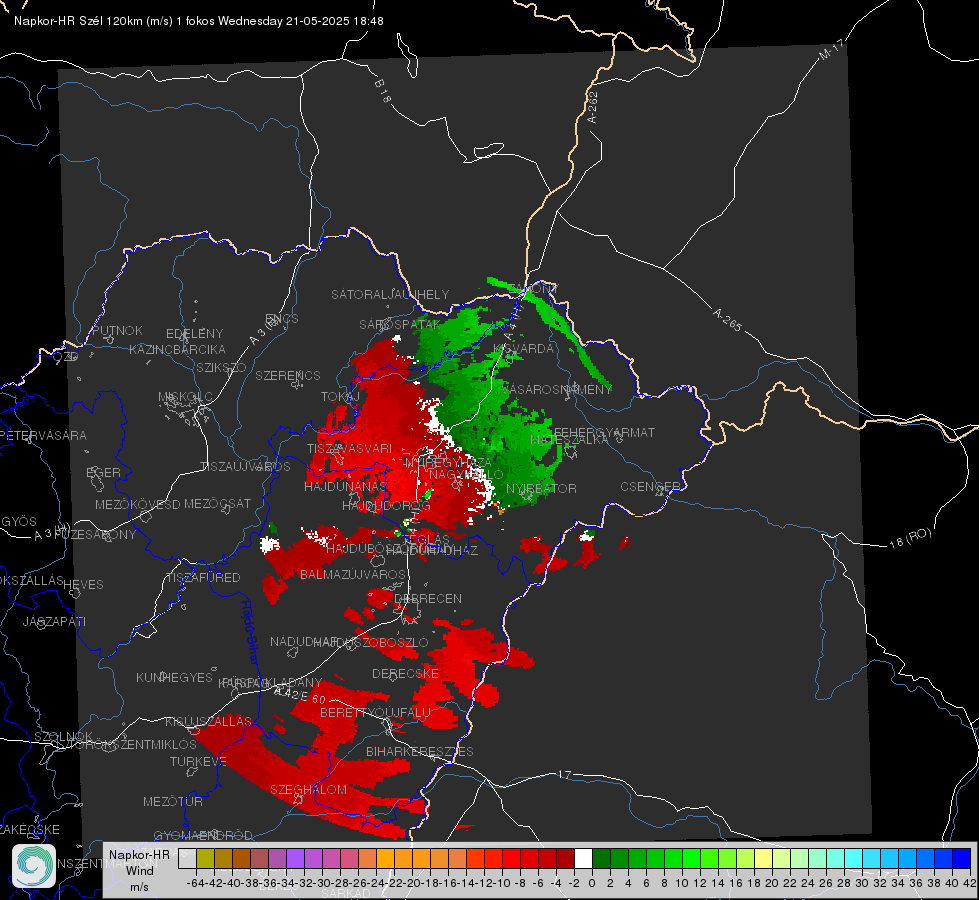
Task: Click the VÁSÁROSNAMÉNY town label
Action: [556, 389]
